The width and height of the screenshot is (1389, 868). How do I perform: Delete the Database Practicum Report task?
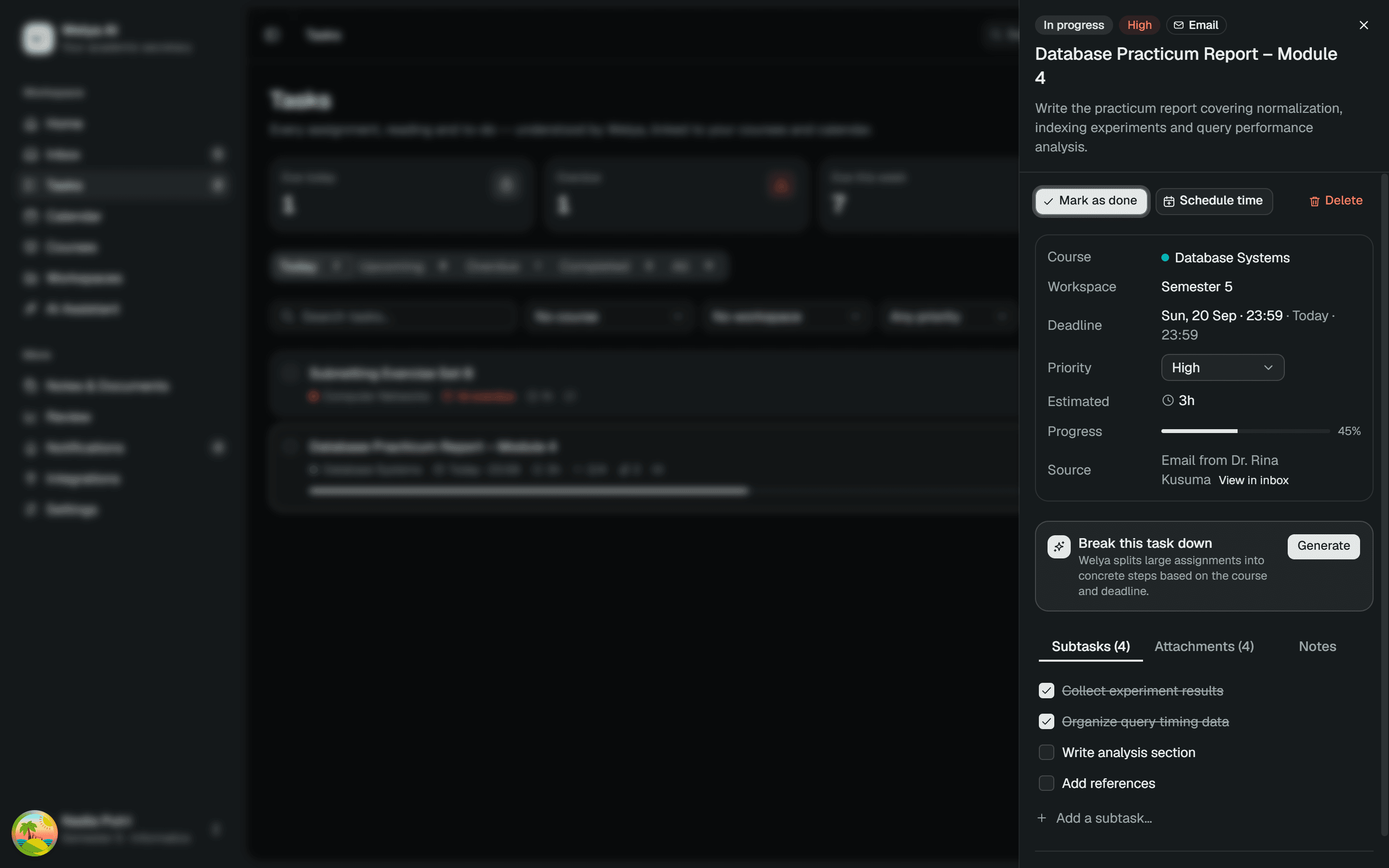pyautogui.click(x=1335, y=201)
